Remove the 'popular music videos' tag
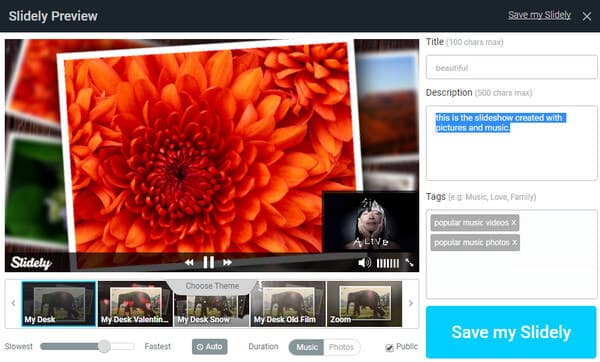 (x=514, y=223)
